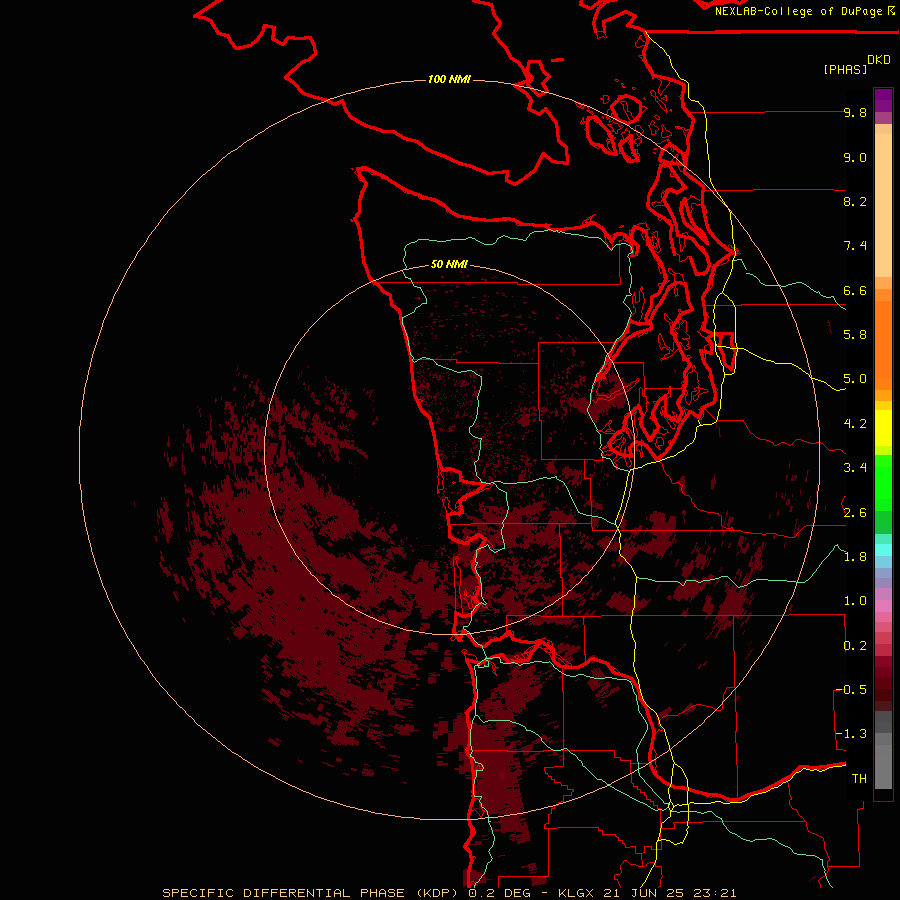900x900 pixels.
Task: Click the (KDP) product abbreviation in the caption
Action: click(439, 893)
